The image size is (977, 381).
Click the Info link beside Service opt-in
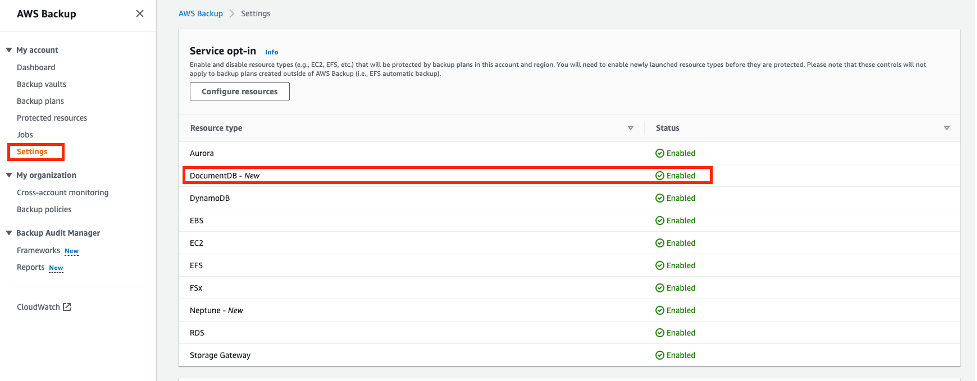272,52
